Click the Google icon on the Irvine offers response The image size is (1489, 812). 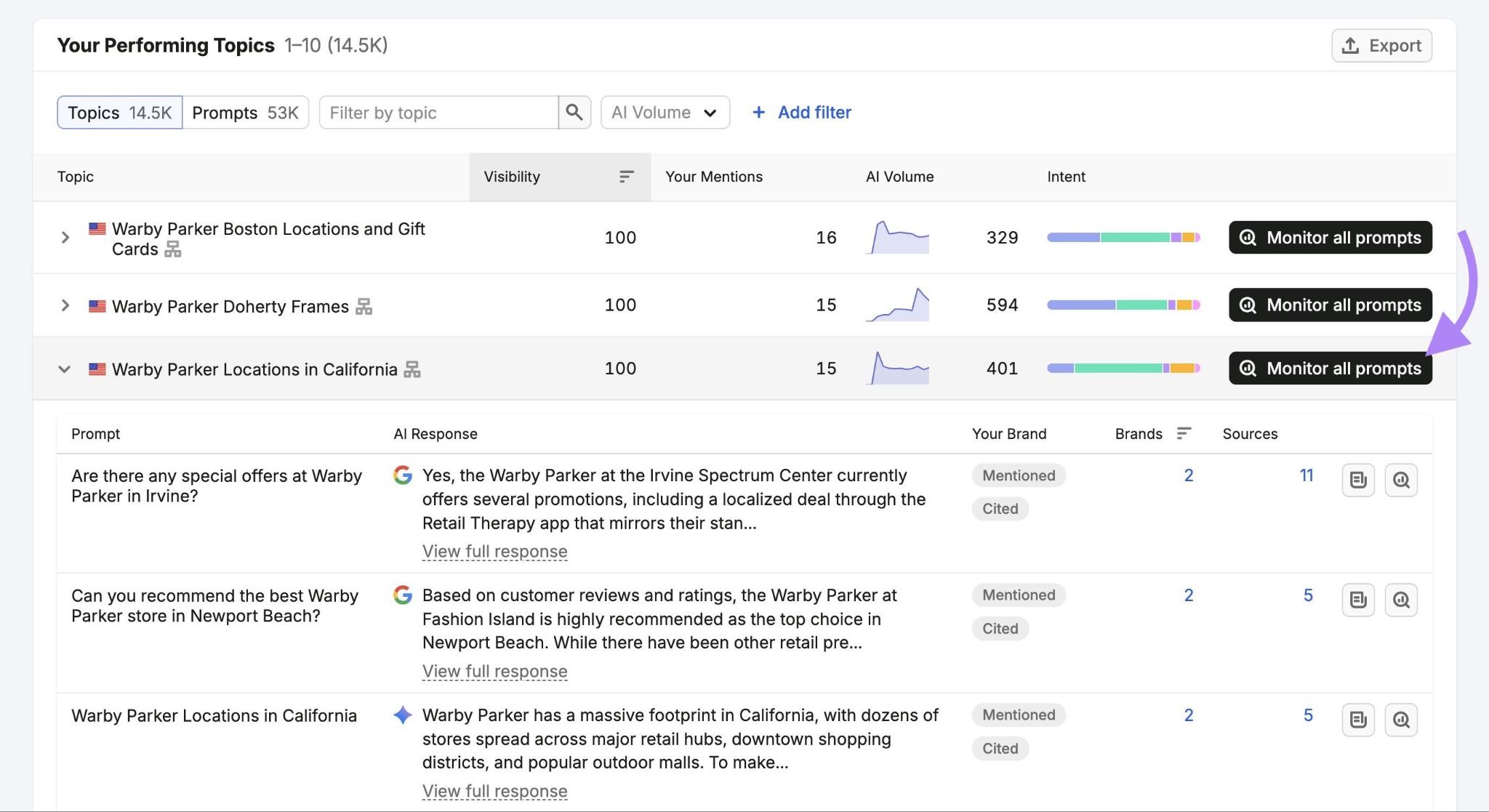pos(403,475)
